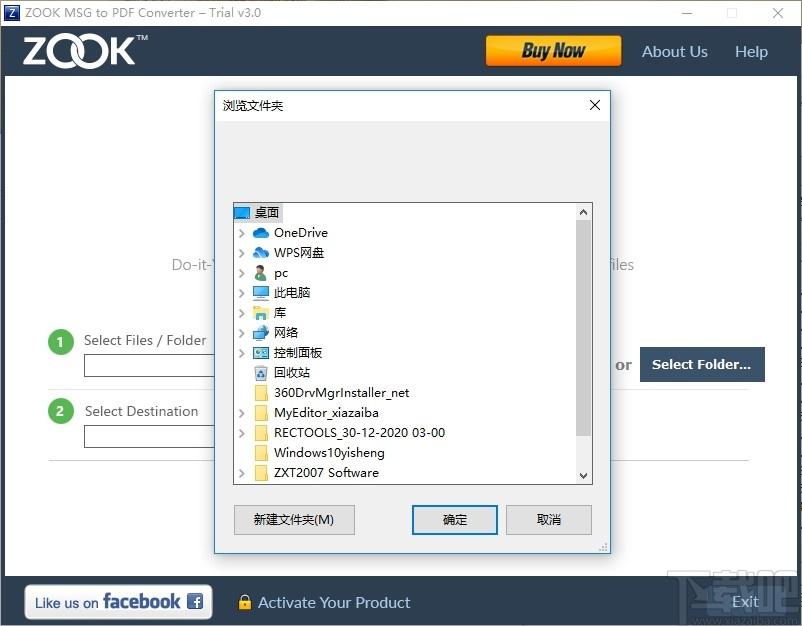Select the Windows10yisheng folder

tap(328, 453)
